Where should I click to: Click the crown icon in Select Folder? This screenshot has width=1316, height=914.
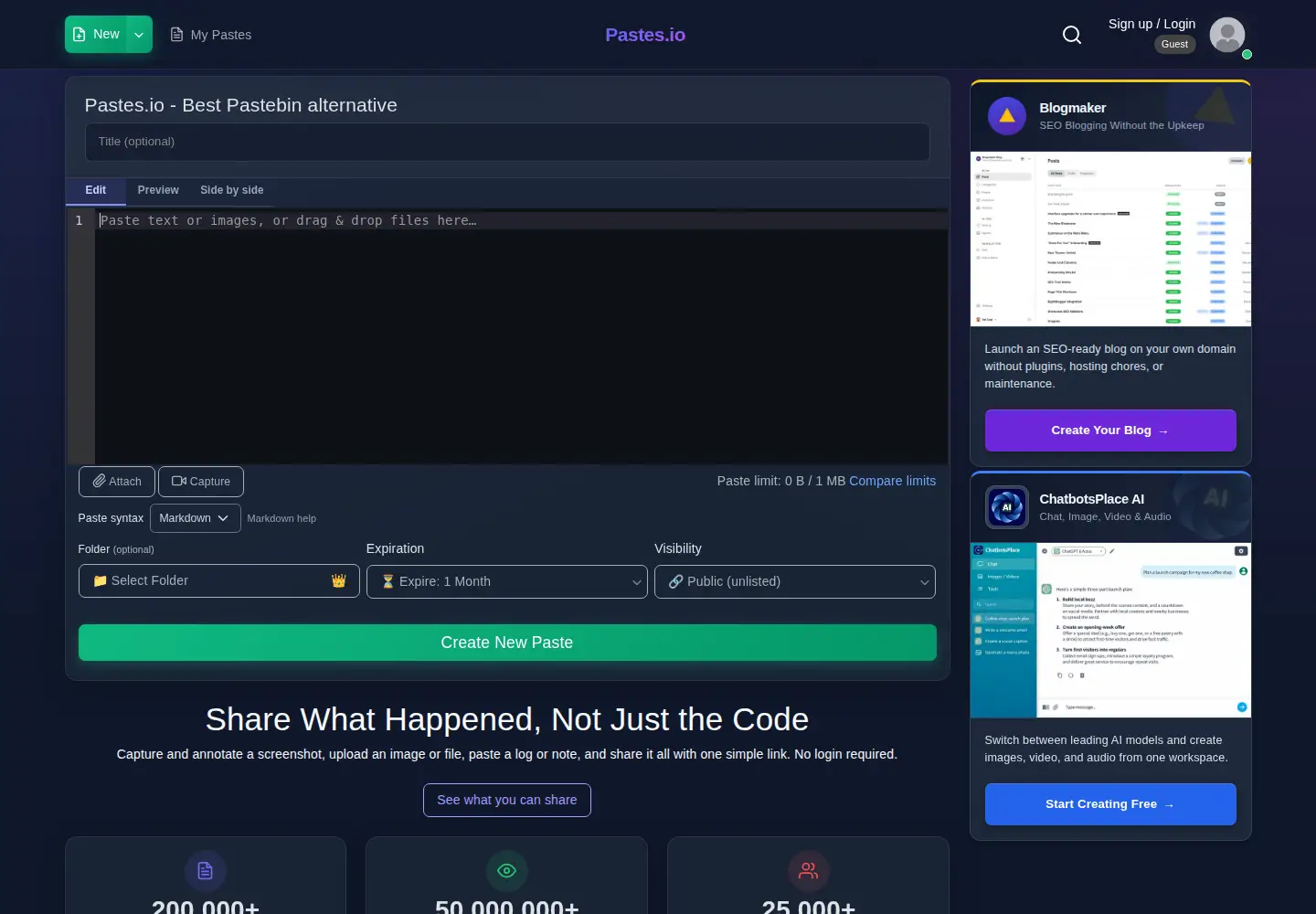point(339,581)
